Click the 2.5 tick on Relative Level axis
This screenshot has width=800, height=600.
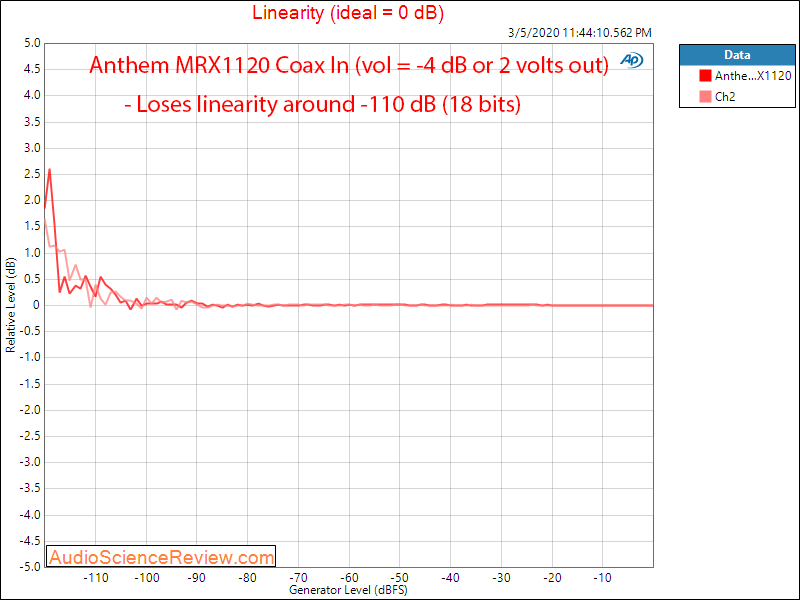(32, 174)
